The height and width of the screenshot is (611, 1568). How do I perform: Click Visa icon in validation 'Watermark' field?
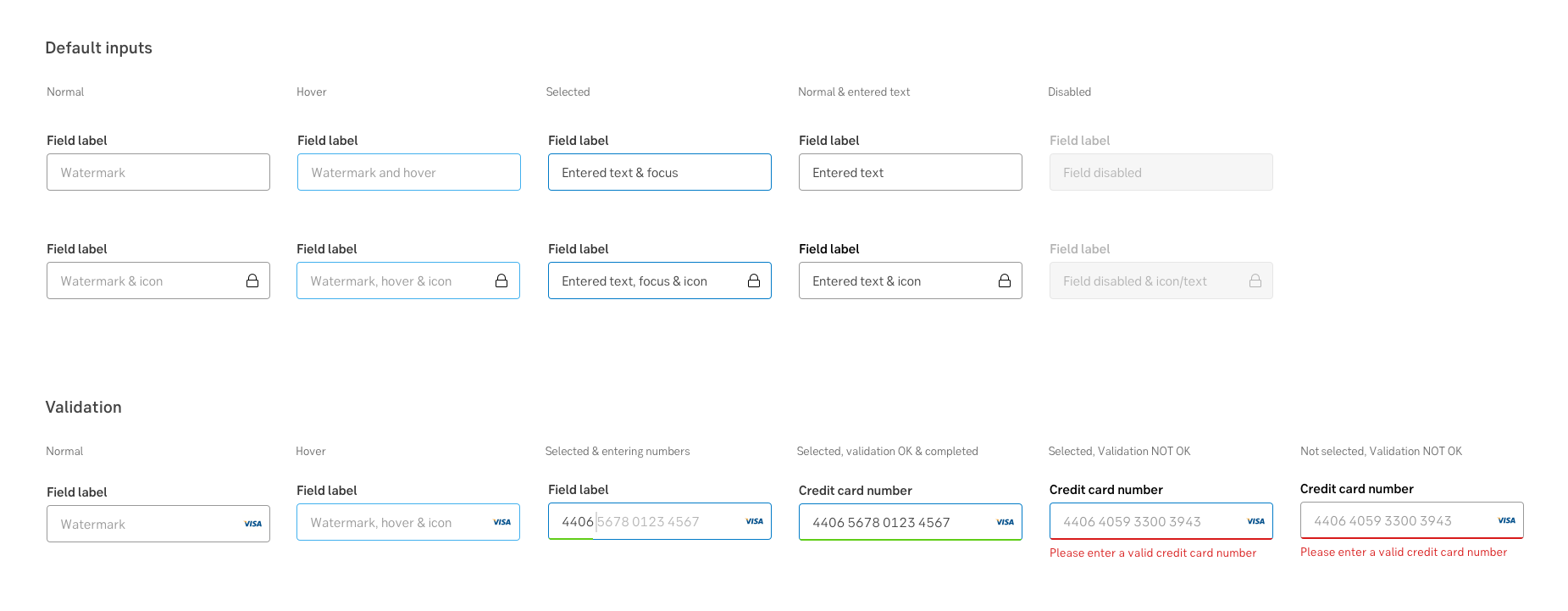pyautogui.click(x=253, y=524)
